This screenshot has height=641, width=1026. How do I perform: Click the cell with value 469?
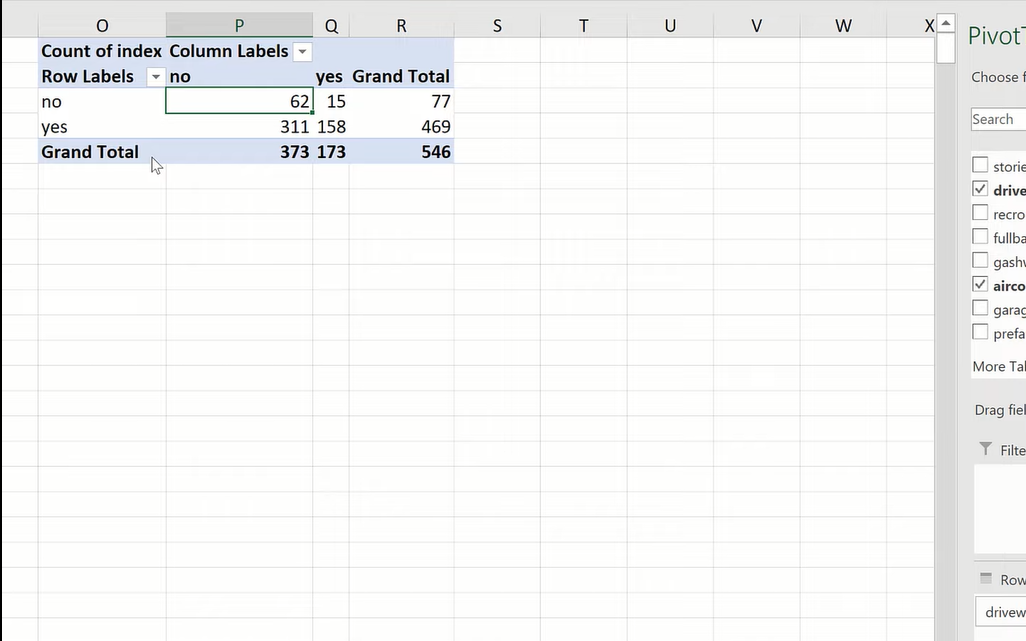click(401, 126)
